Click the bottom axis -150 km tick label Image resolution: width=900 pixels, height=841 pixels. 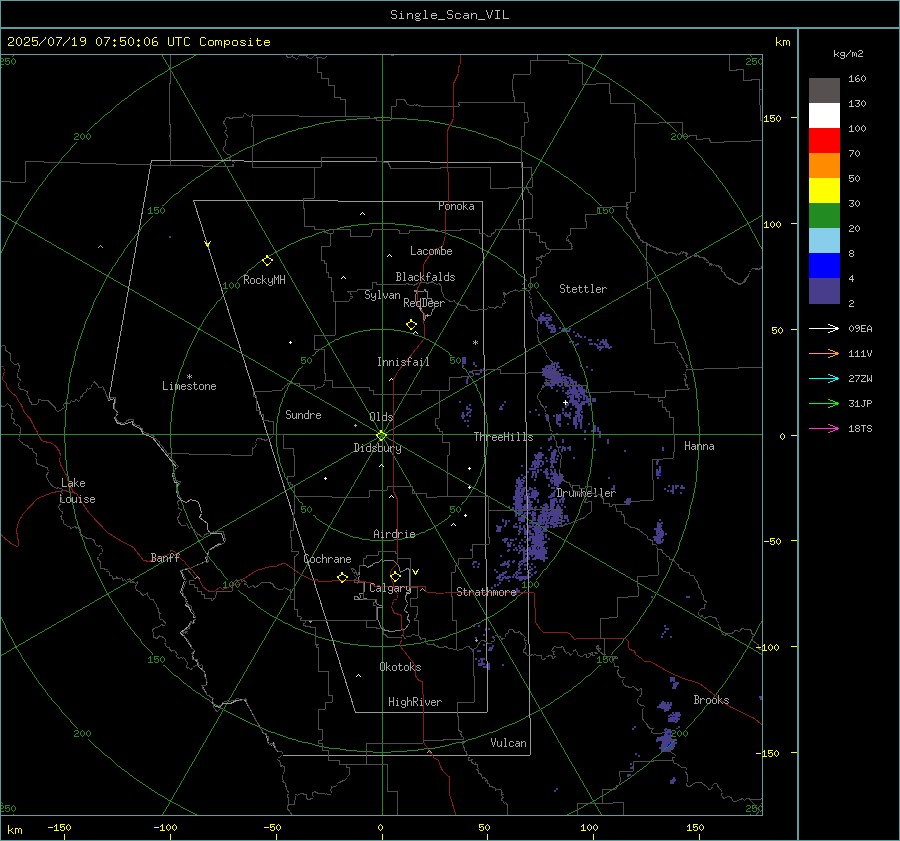click(59, 827)
